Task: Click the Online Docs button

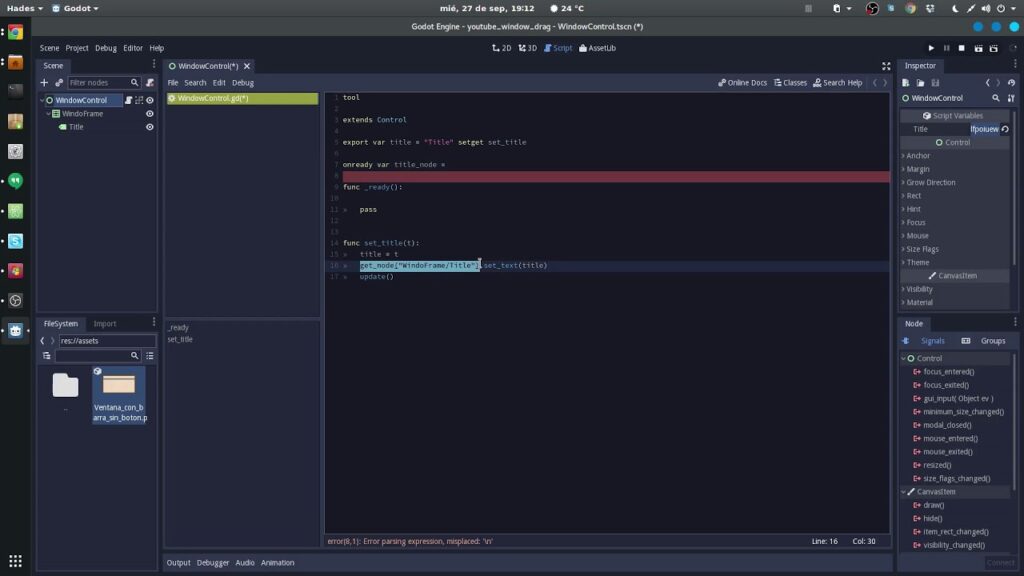Action: pyautogui.click(x=743, y=83)
